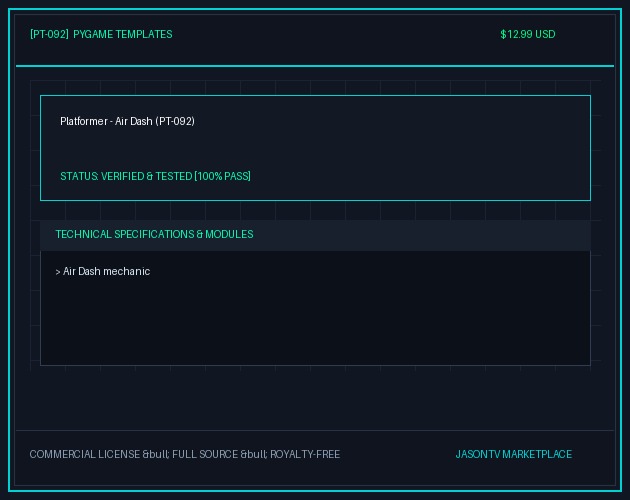Click the $12.99 USD price
The image size is (630, 500).
[528, 34]
